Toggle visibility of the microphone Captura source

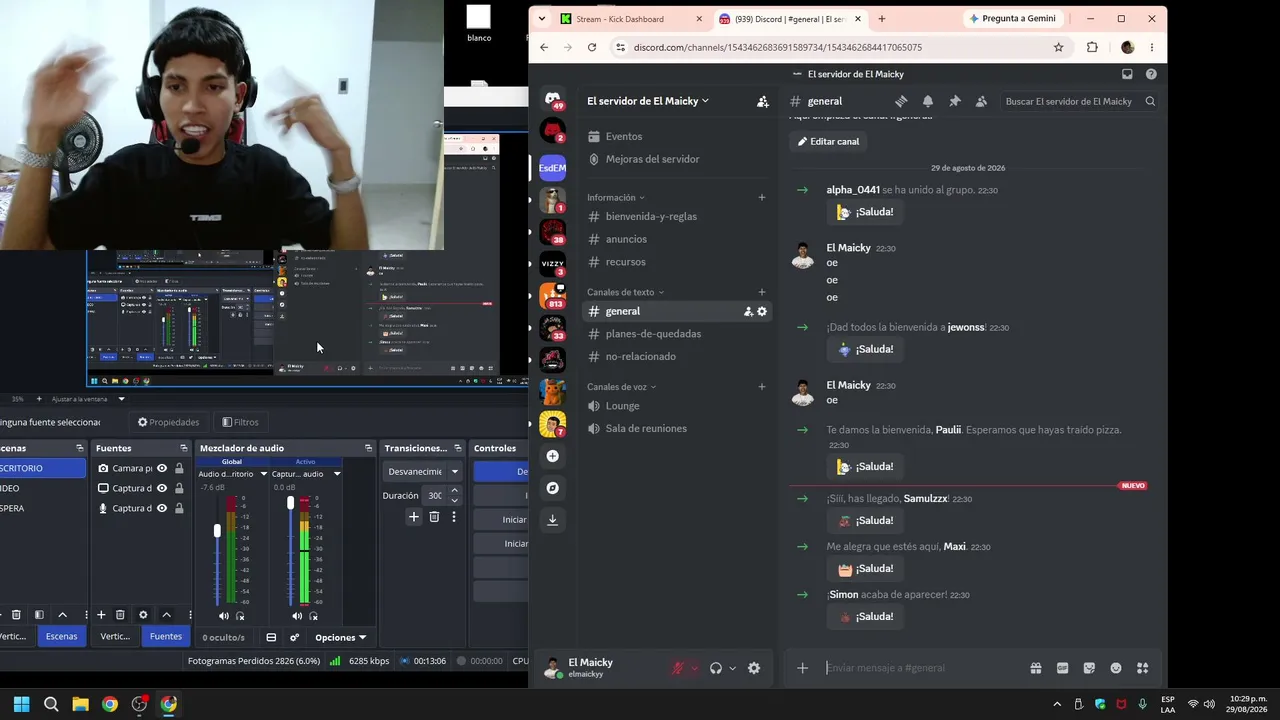click(x=162, y=508)
